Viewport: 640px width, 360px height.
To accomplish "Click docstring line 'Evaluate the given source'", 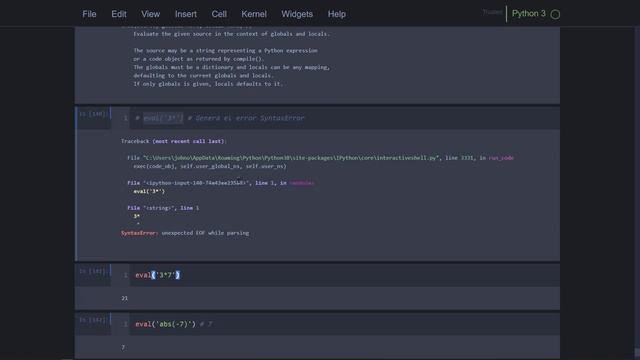I will [x=231, y=34].
